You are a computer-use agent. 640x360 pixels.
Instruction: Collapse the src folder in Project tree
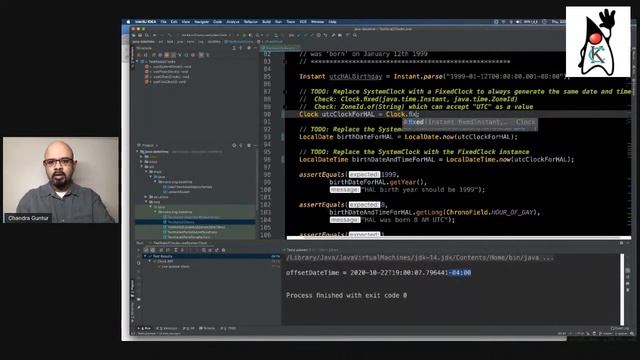(x=142, y=167)
